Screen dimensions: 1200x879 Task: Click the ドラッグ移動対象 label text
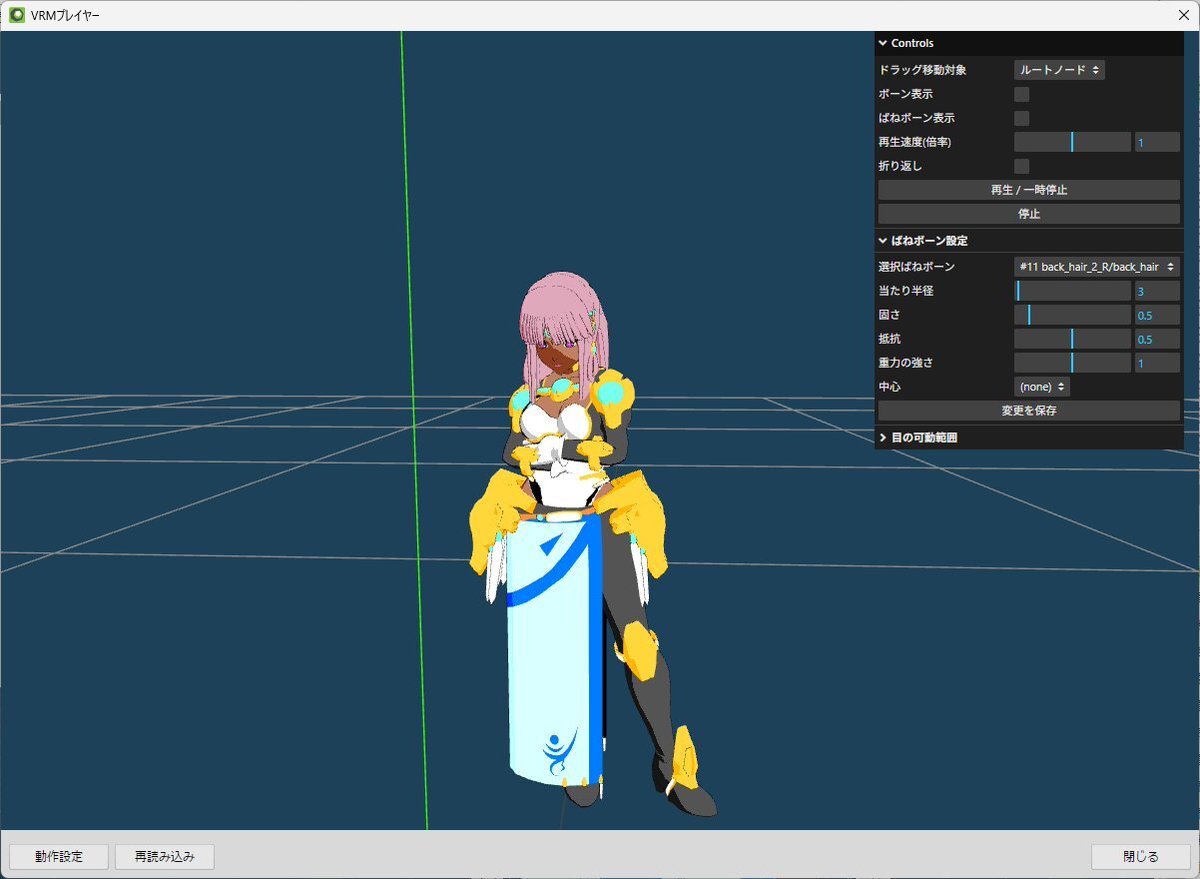click(x=922, y=70)
